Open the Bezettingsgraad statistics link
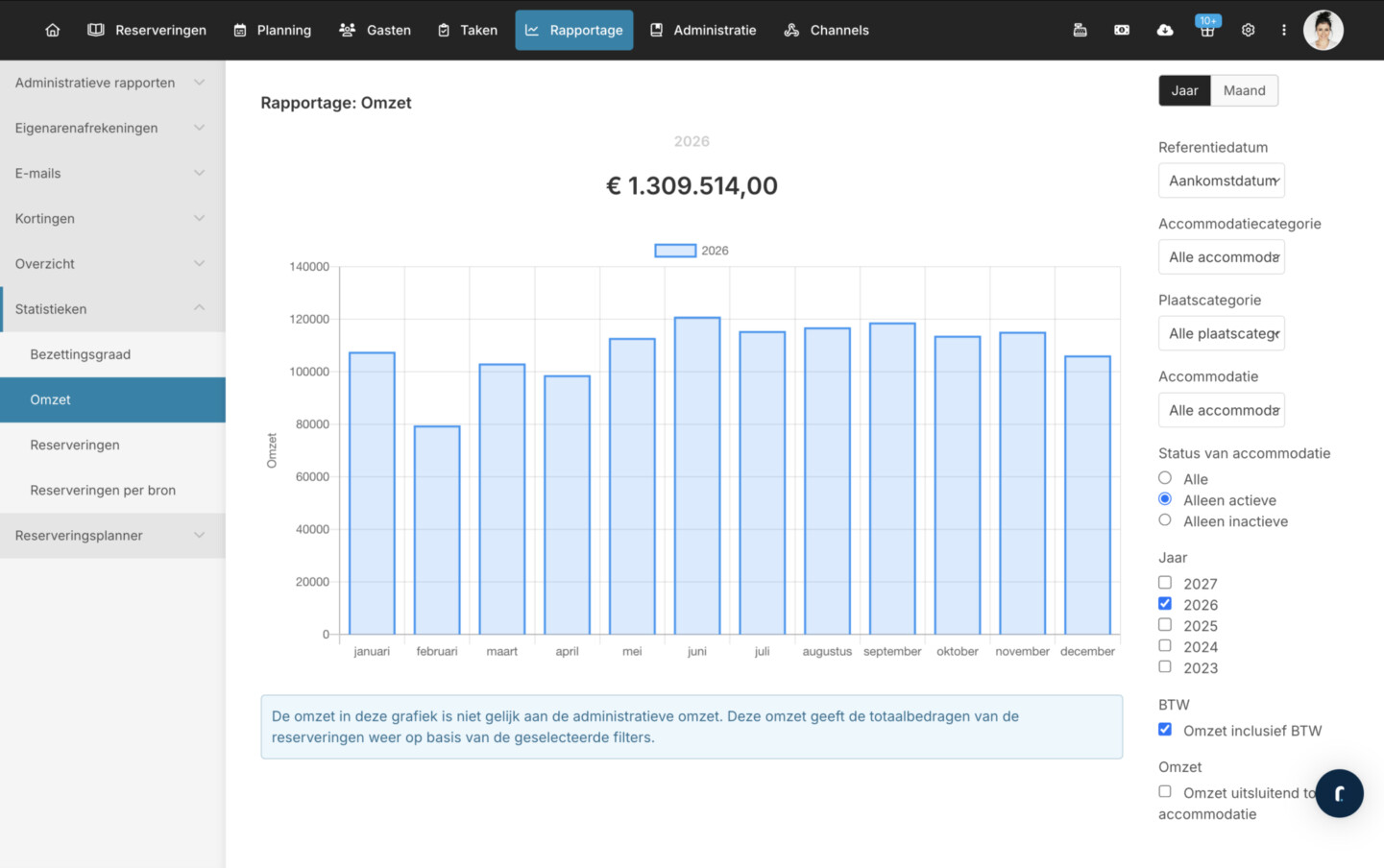 81,354
